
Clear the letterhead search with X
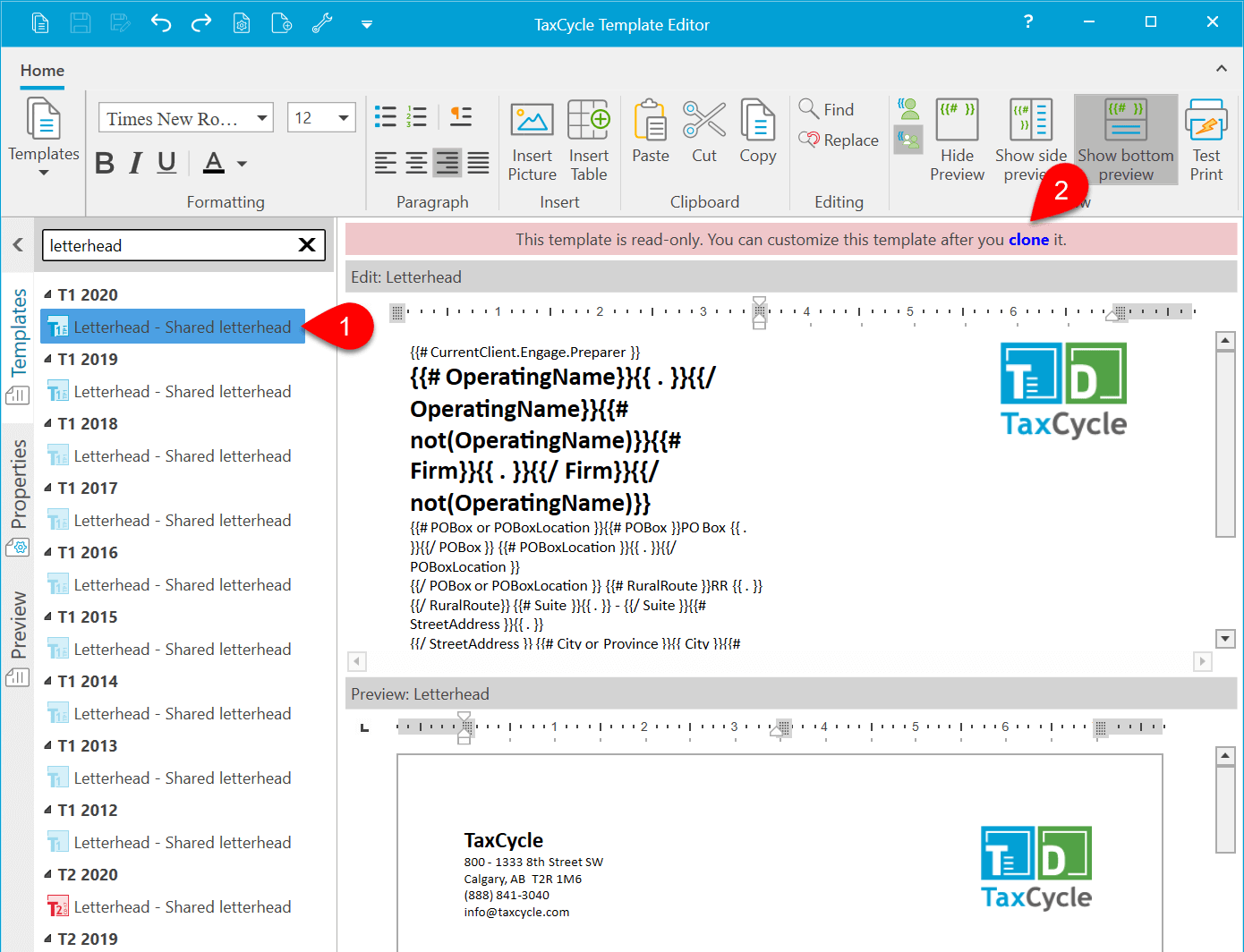pos(307,245)
